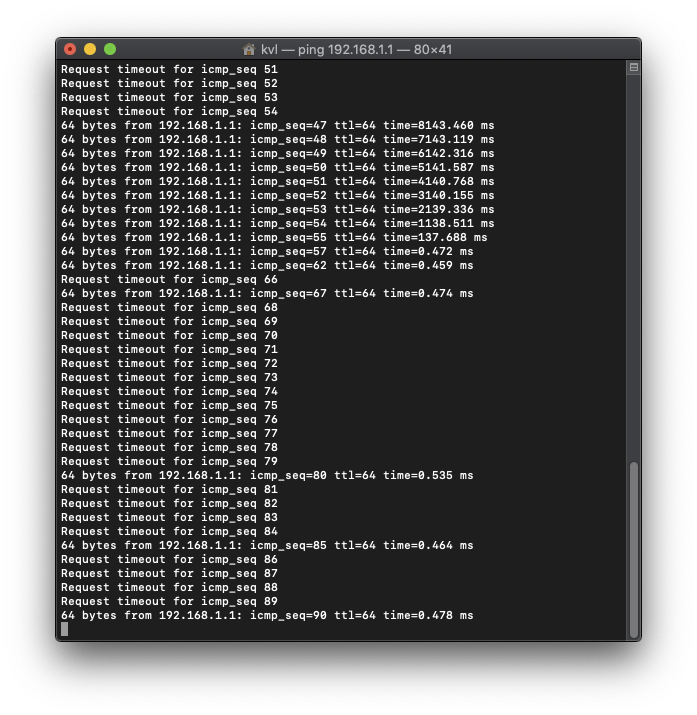Screen dimensions: 697x715
Task: Click 'icmp_seq=67' in the reply line
Action: pos(288,293)
